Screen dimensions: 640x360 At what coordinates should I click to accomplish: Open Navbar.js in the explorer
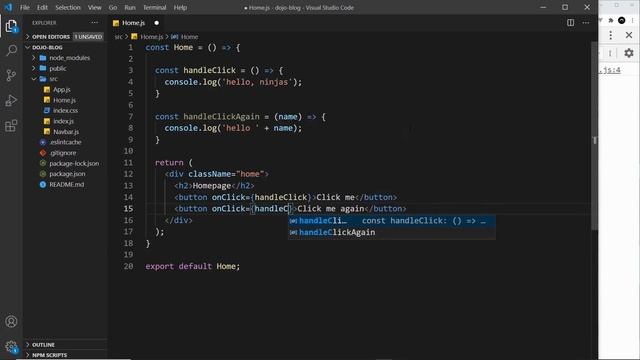point(66,132)
